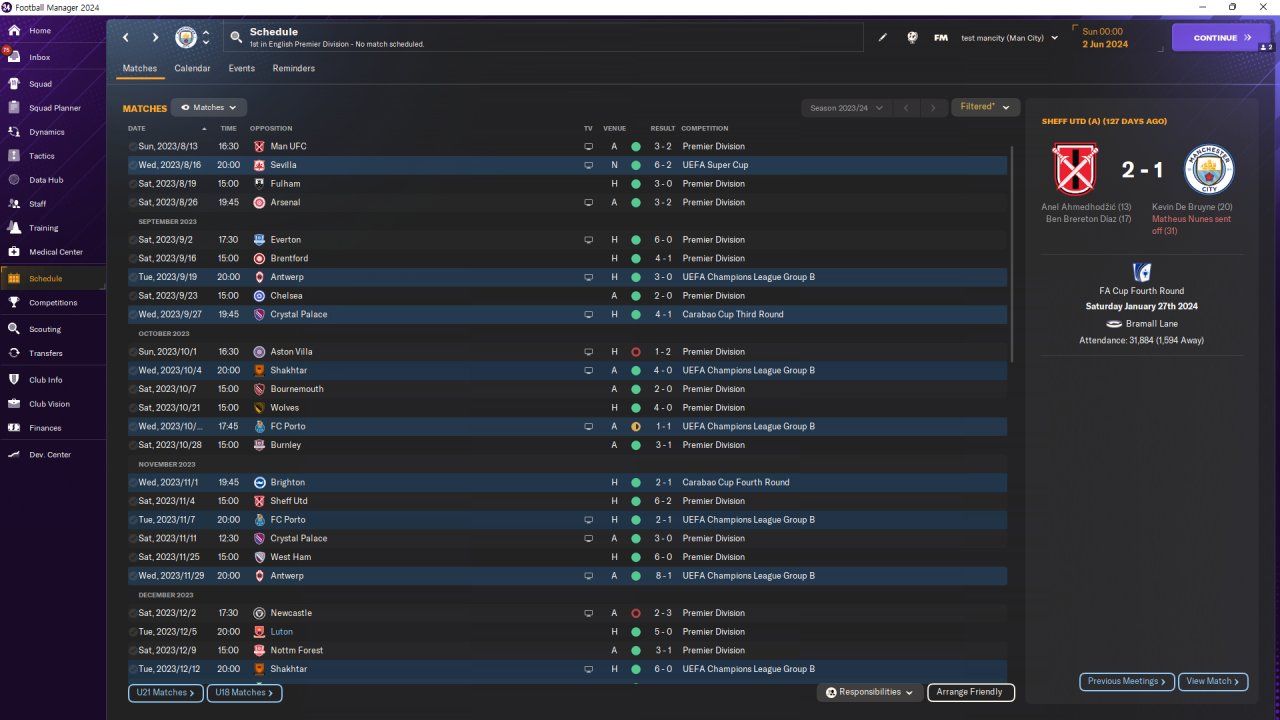This screenshot has width=1280, height=720.
Task: Click the Manchester City crest in match preview panel
Action: (x=1209, y=169)
